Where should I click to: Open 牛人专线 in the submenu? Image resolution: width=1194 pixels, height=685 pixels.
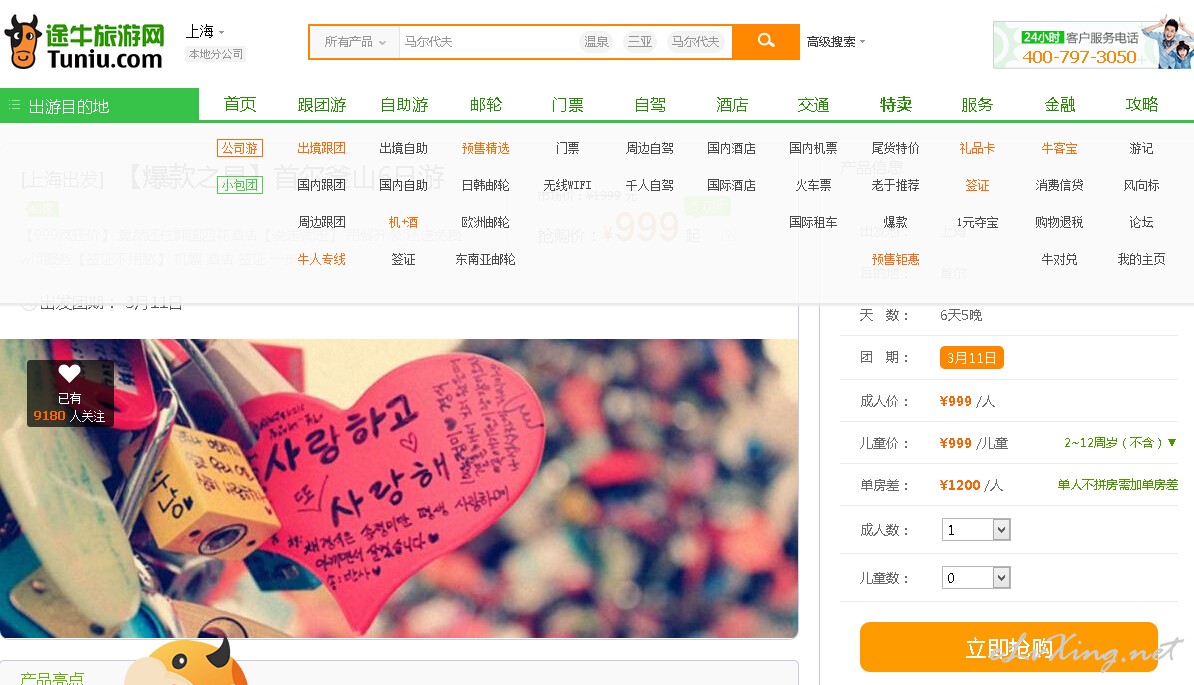321,260
